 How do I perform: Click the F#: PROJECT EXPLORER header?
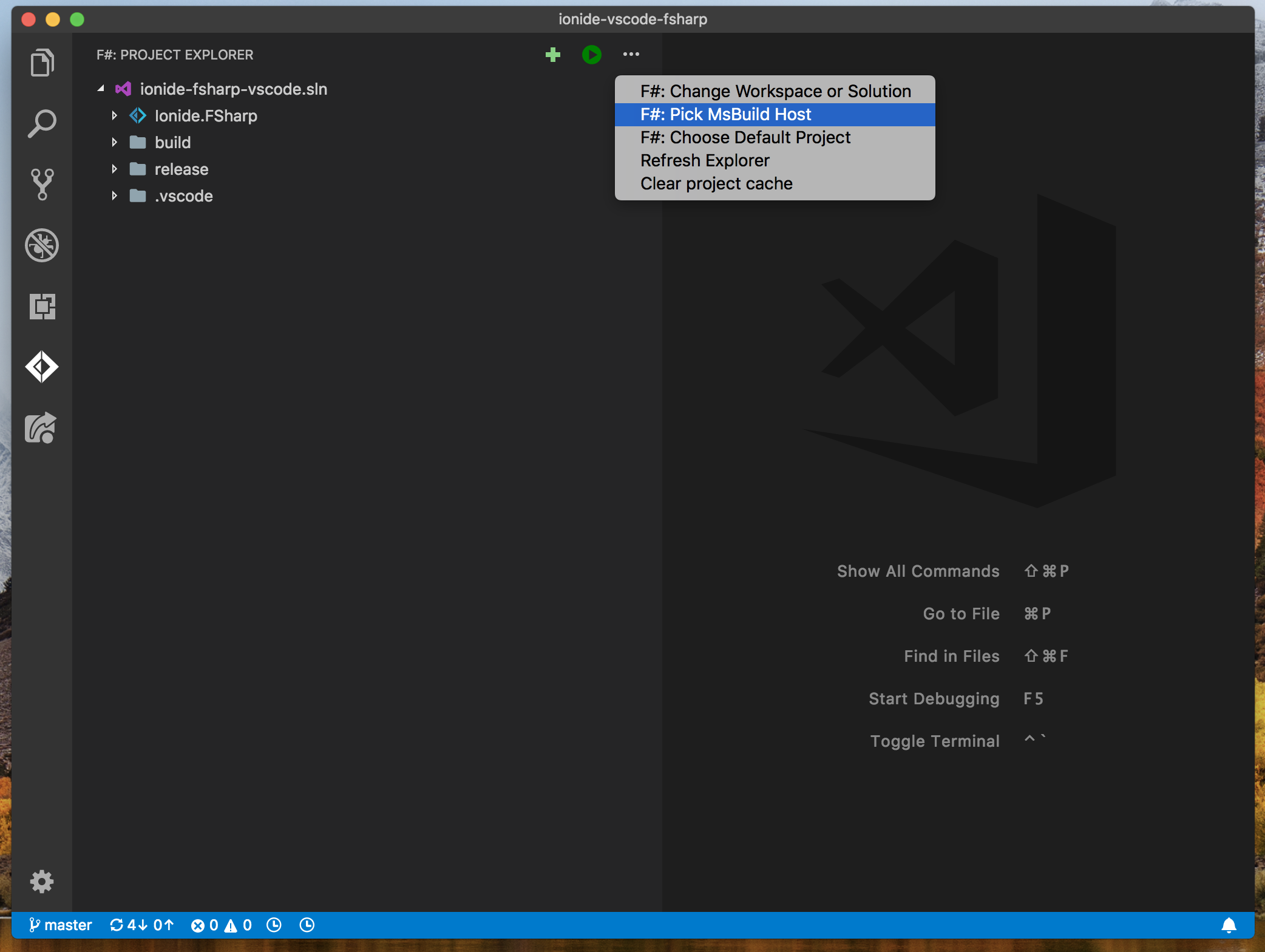pos(175,55)
